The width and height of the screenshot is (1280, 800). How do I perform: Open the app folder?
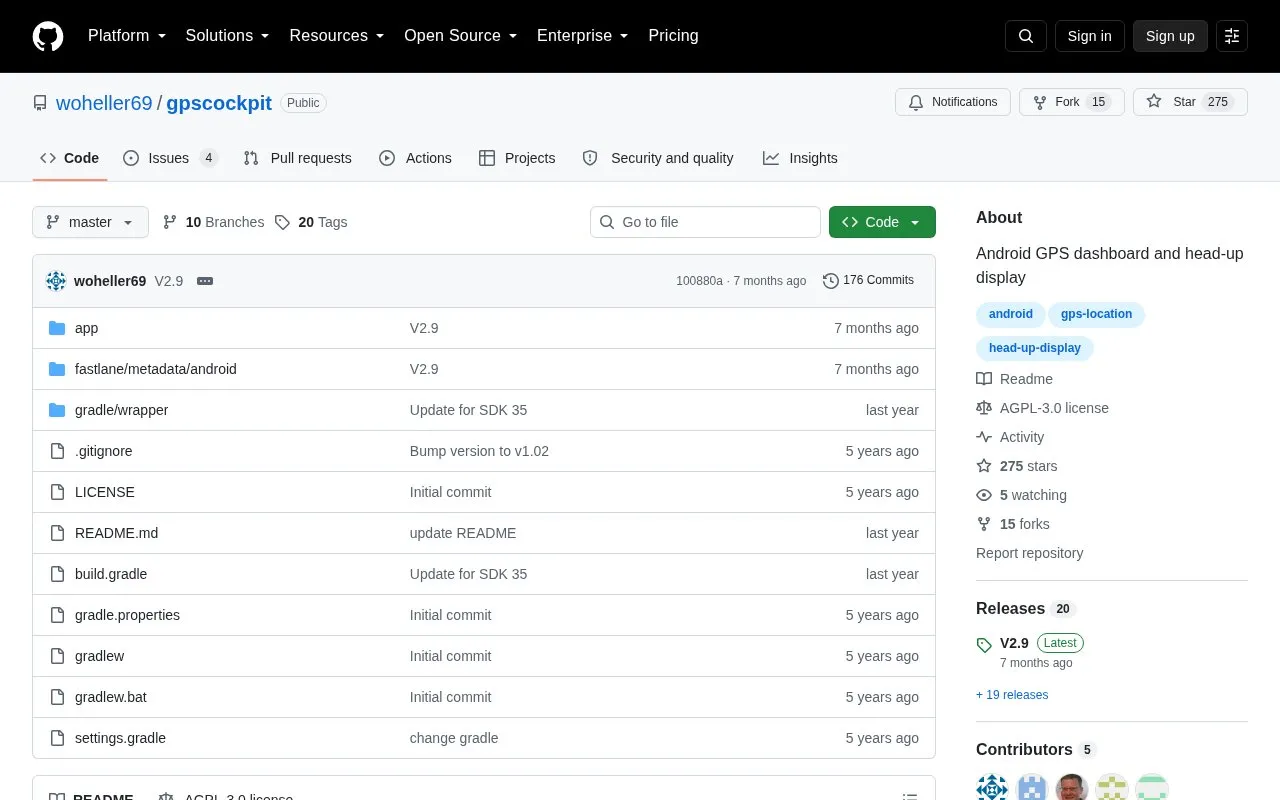[x=86, y=328]
